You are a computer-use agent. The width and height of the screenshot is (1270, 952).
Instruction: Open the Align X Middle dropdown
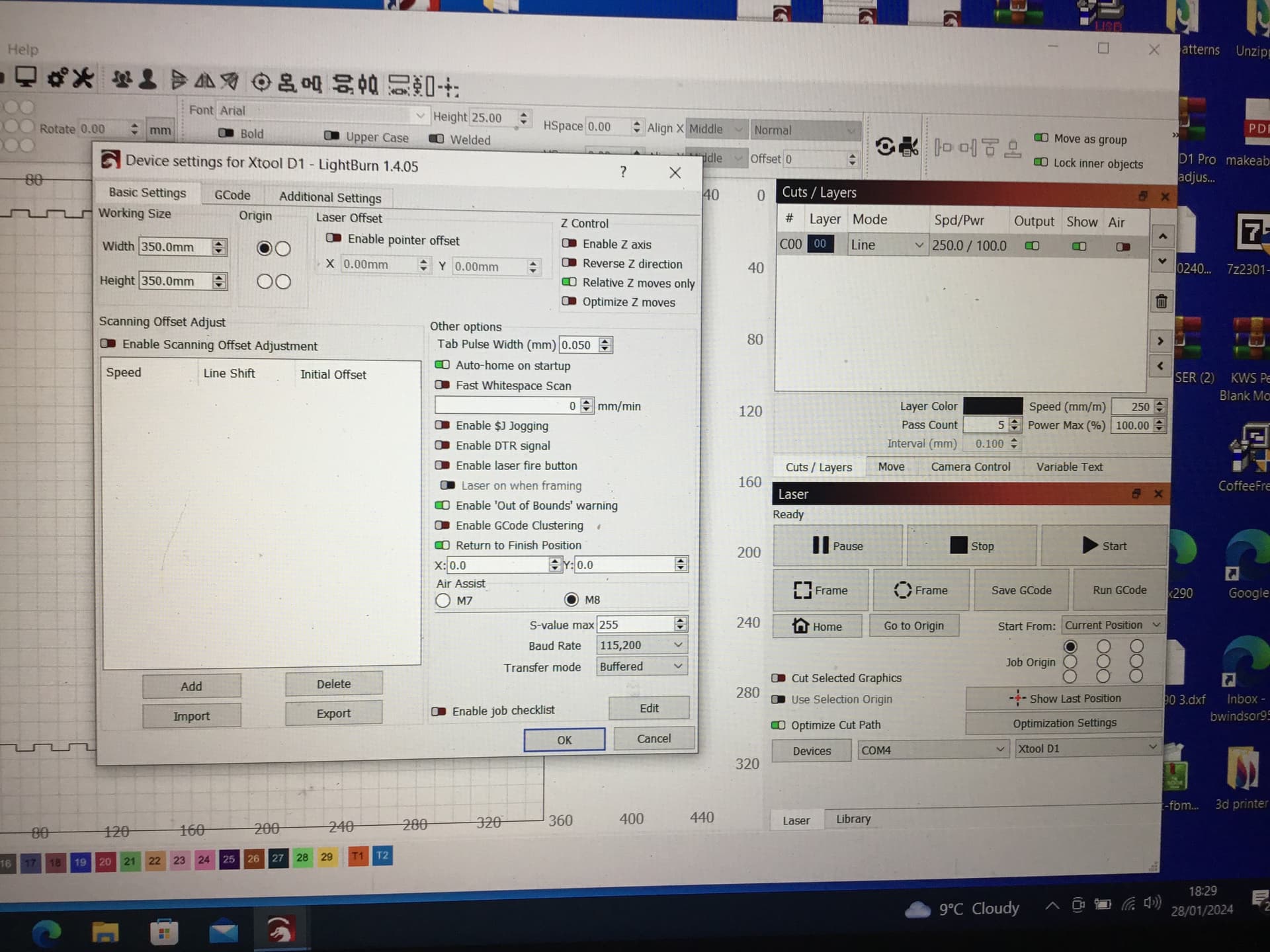point(716,129)
